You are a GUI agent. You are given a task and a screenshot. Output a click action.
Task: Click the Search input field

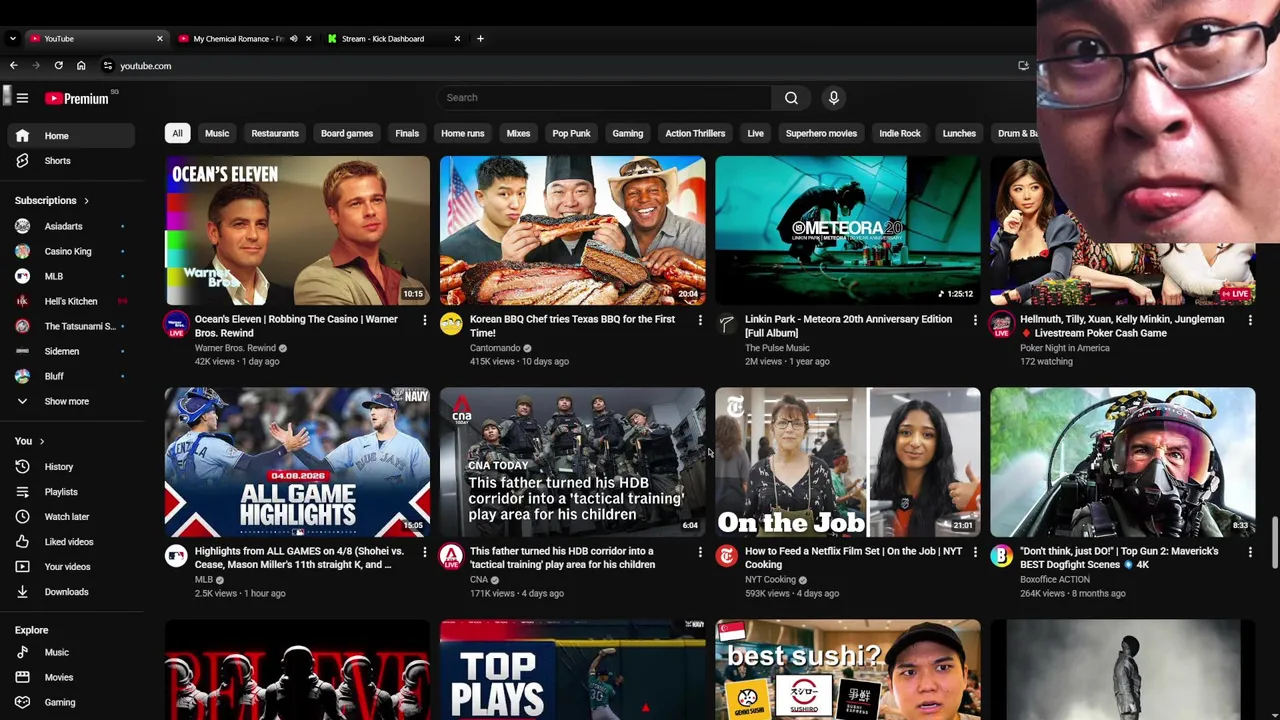(604, 98)
